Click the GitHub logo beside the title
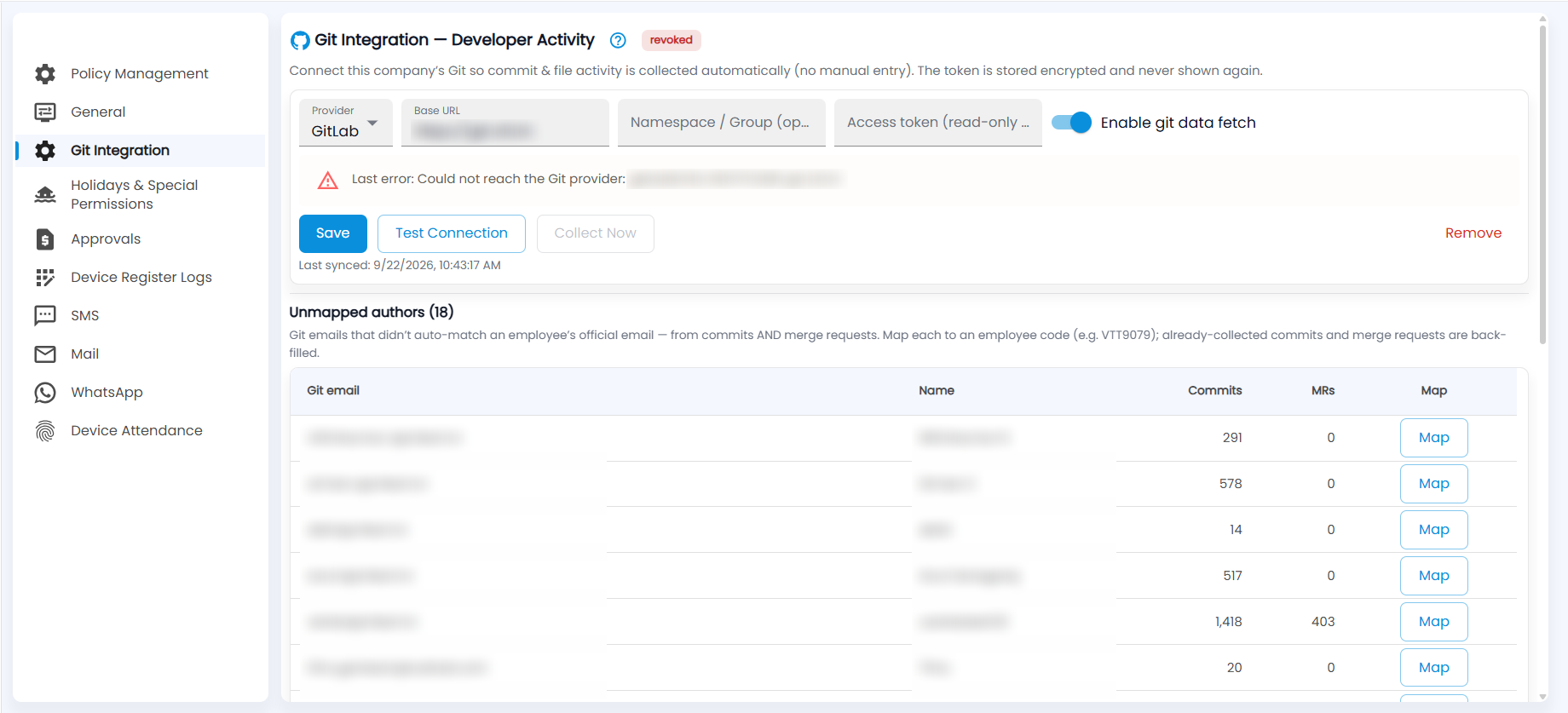This screenshot has width=1568, height=713. tap(300, 40)
